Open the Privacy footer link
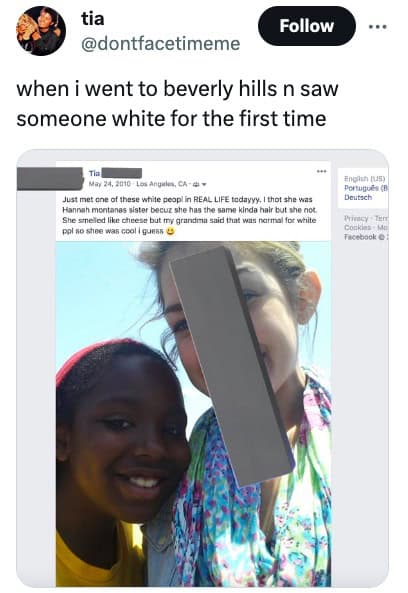This screenshot has height=593, width=408. pyautogui.click(x=355, y=218)
